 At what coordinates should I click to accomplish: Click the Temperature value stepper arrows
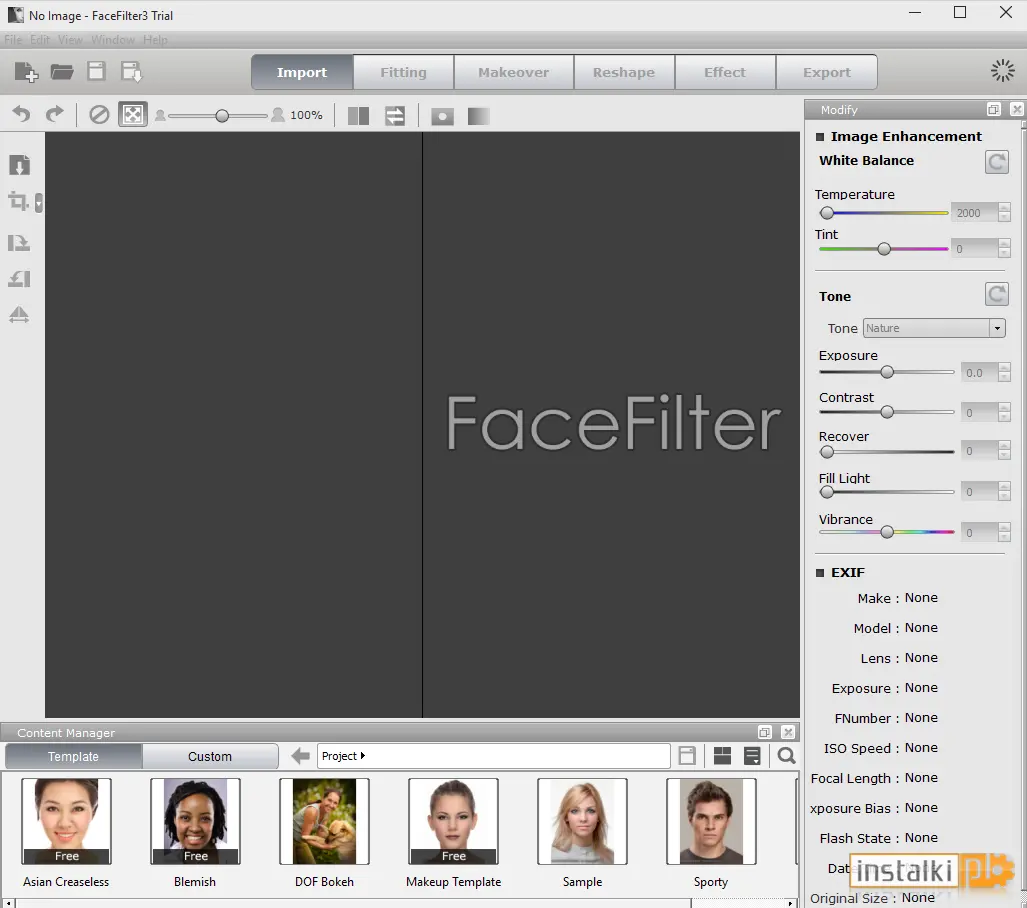1004,212
